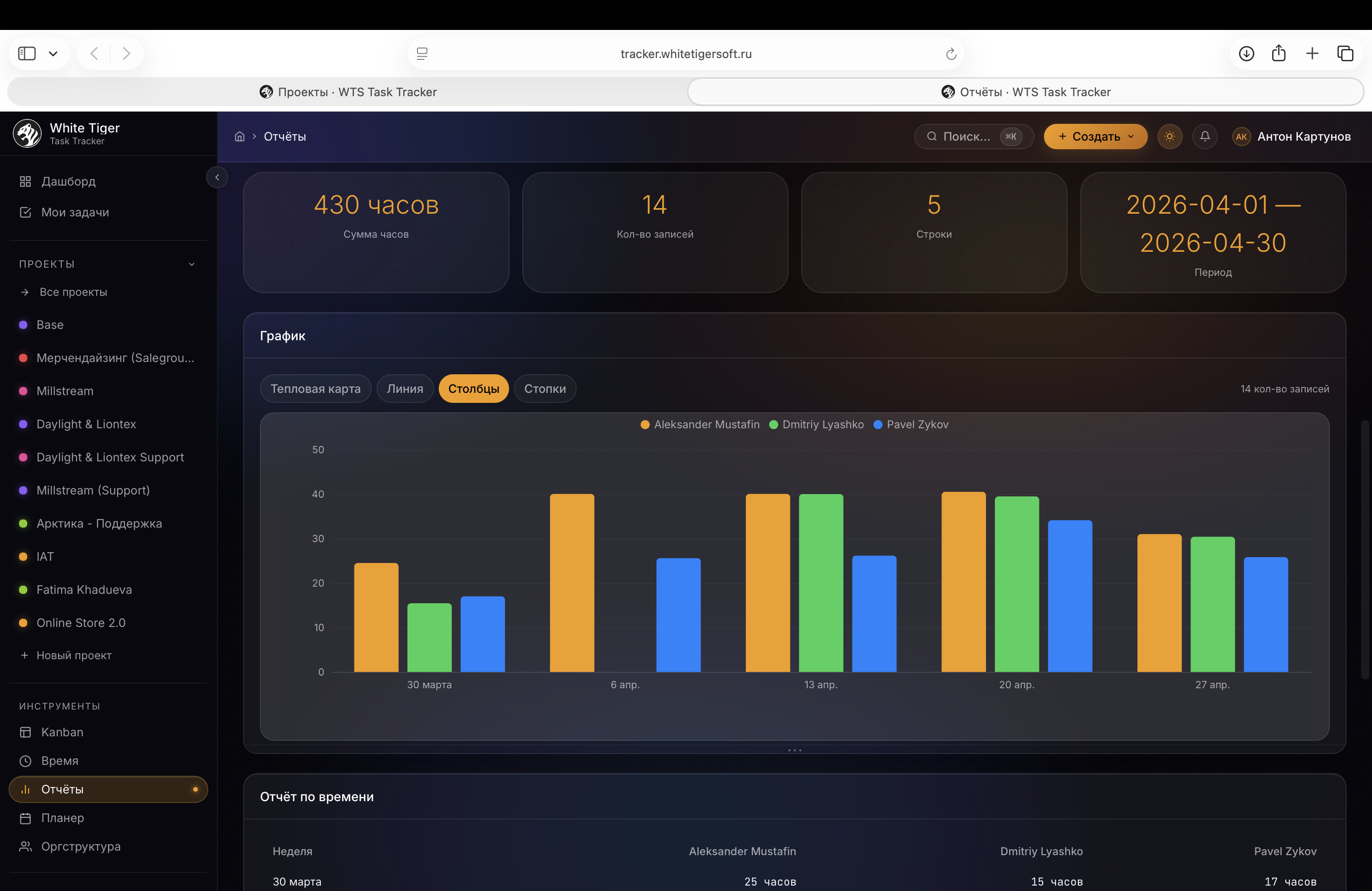Viewport: 1372px width, 891px height.
Task: Open the Millstream (Support) project
Action: tap(93, 490)
